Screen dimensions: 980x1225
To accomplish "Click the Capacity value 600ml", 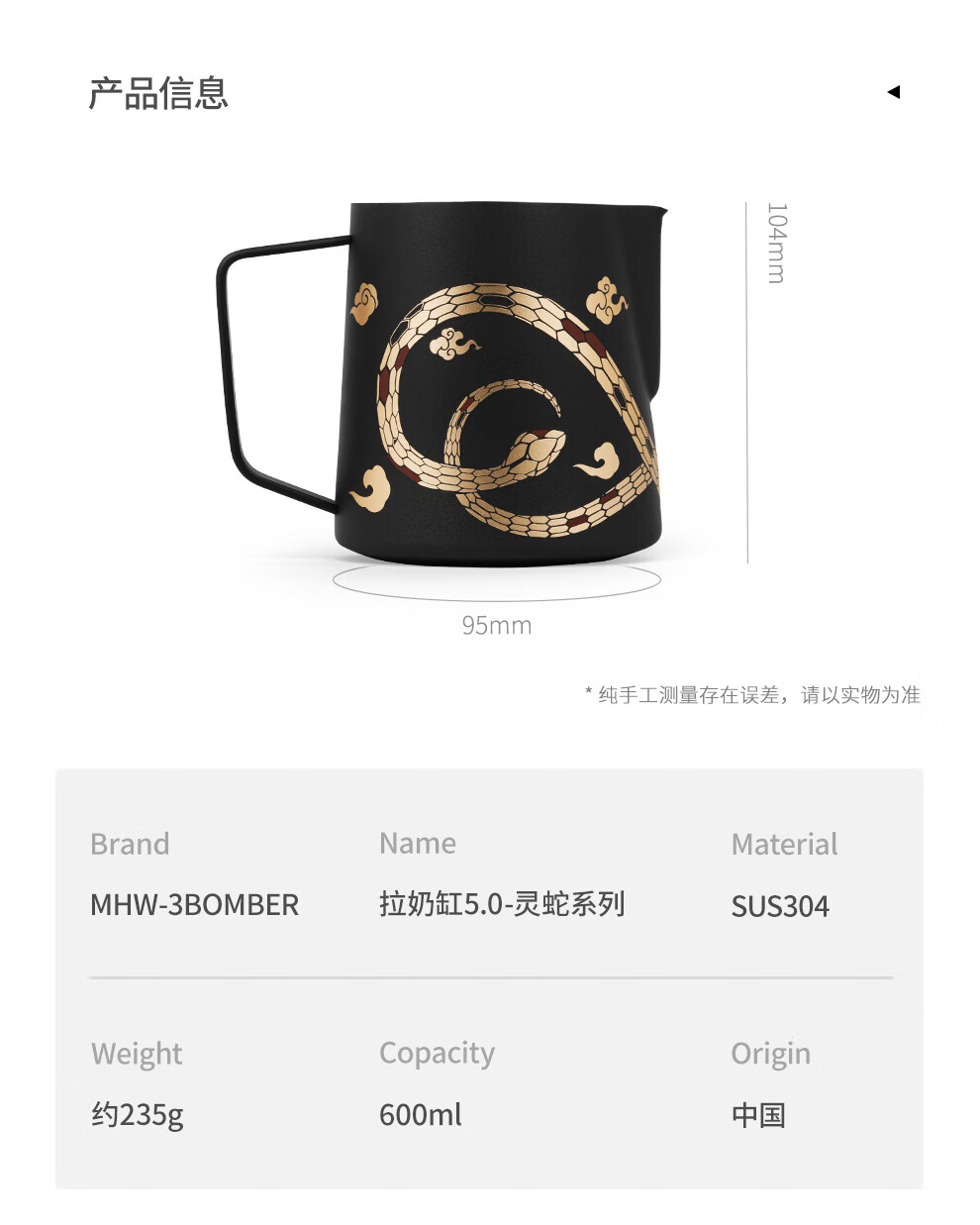I will click(421, 1115).
